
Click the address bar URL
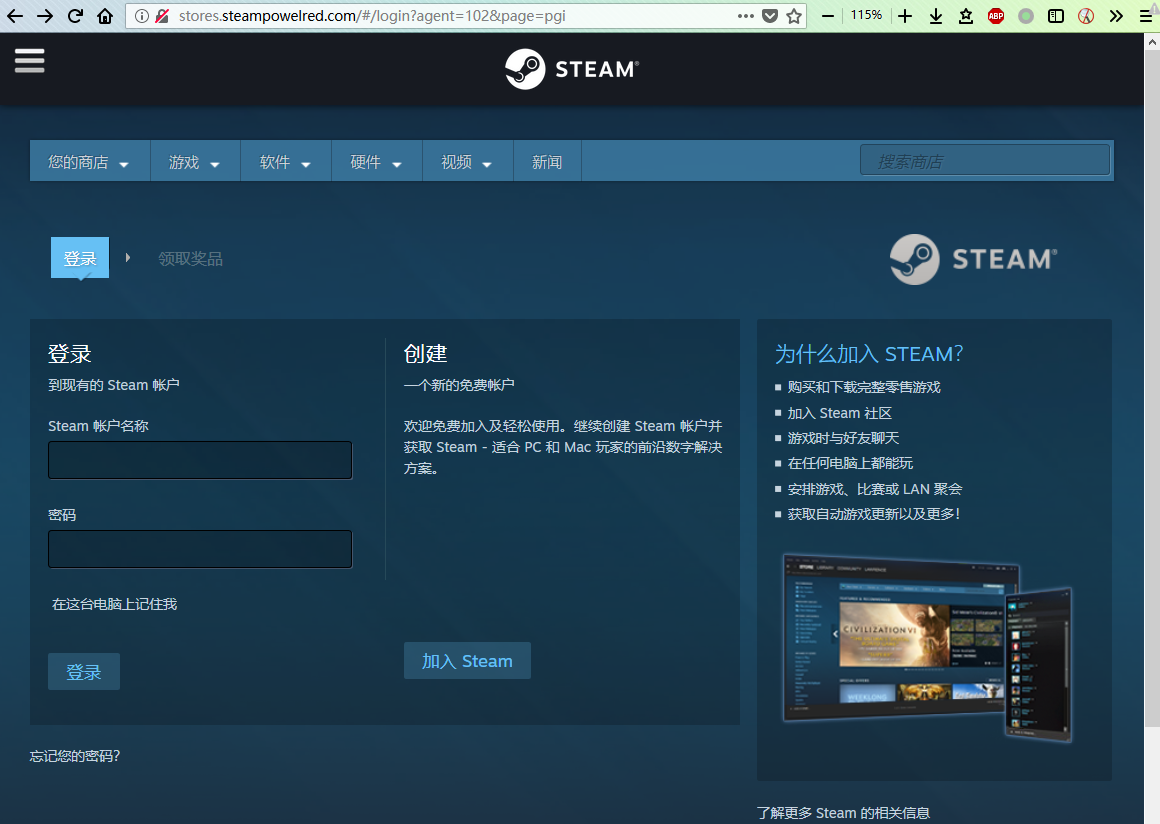371,16
